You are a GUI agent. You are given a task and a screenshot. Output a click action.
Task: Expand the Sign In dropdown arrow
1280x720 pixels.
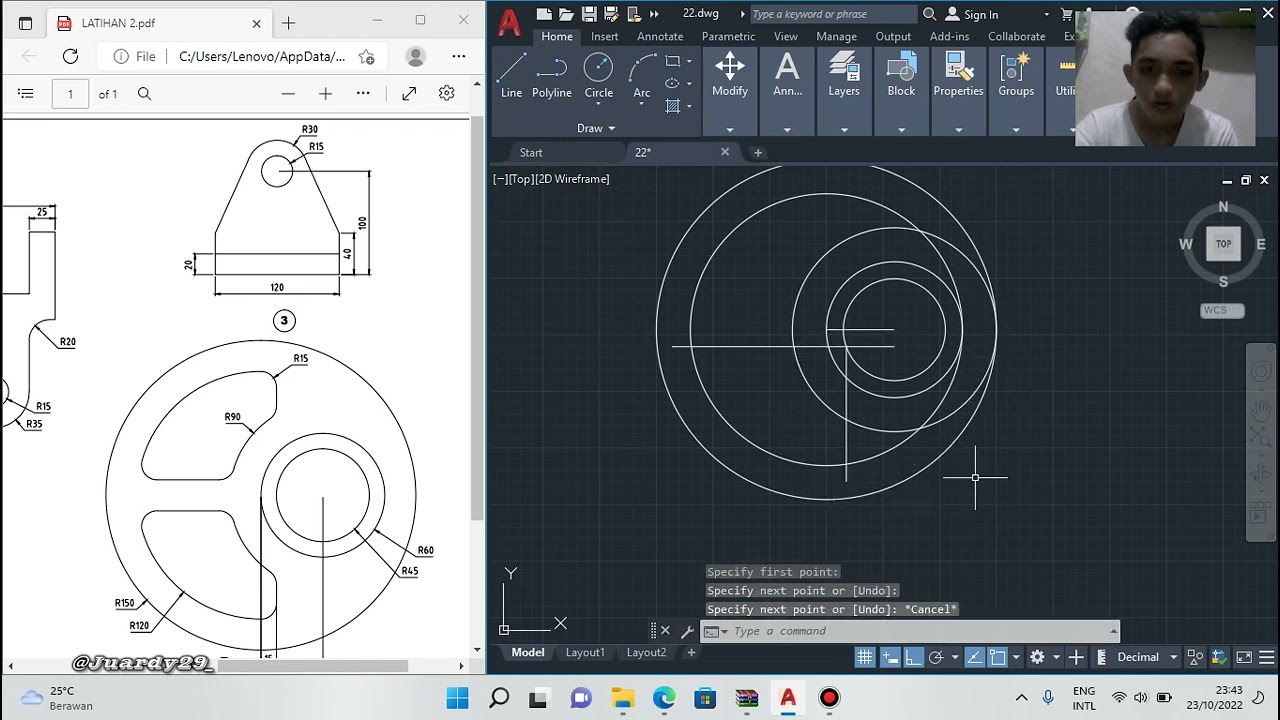(x=1046, y=15)
